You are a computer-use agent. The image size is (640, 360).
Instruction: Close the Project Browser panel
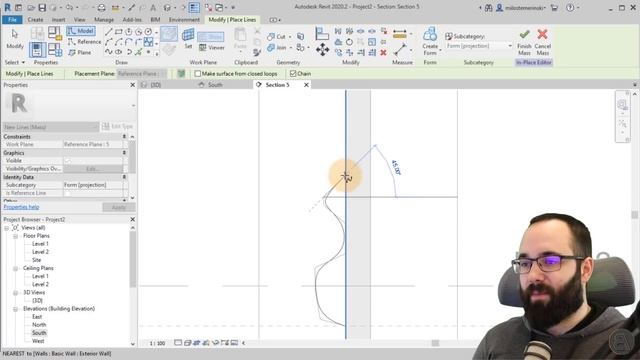click(132, 220)
